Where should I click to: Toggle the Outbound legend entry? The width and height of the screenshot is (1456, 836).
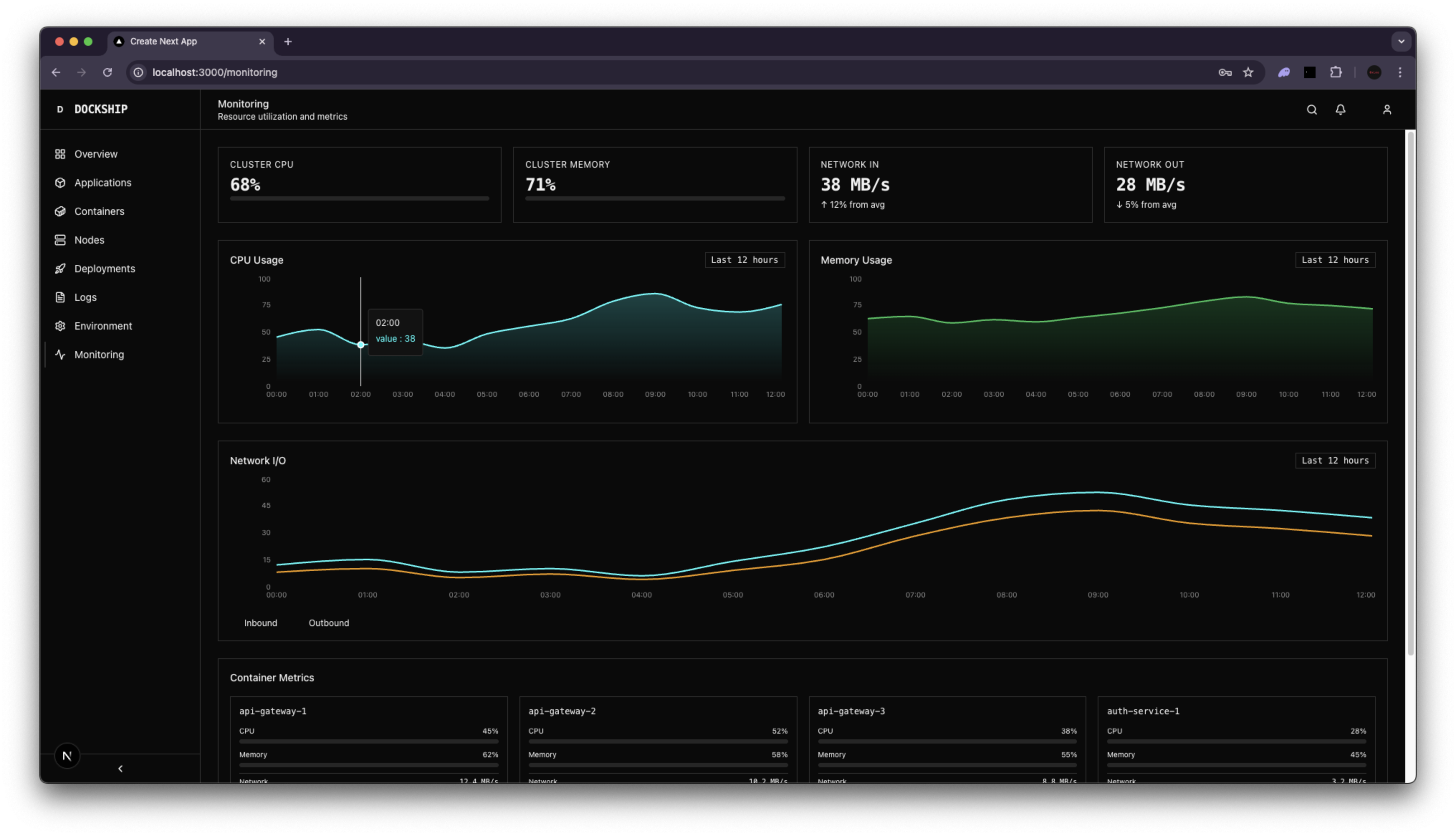point(329,623)
